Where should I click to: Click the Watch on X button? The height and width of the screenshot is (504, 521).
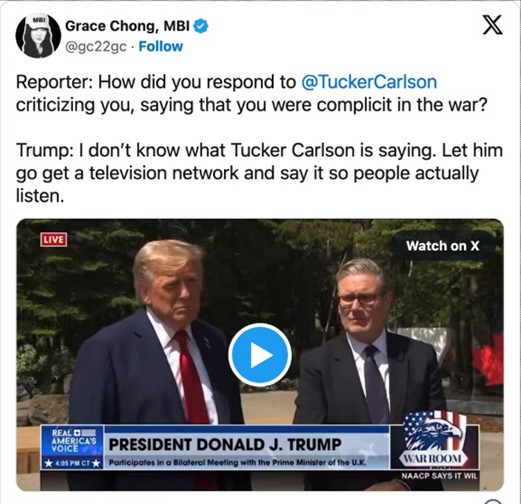442,246
